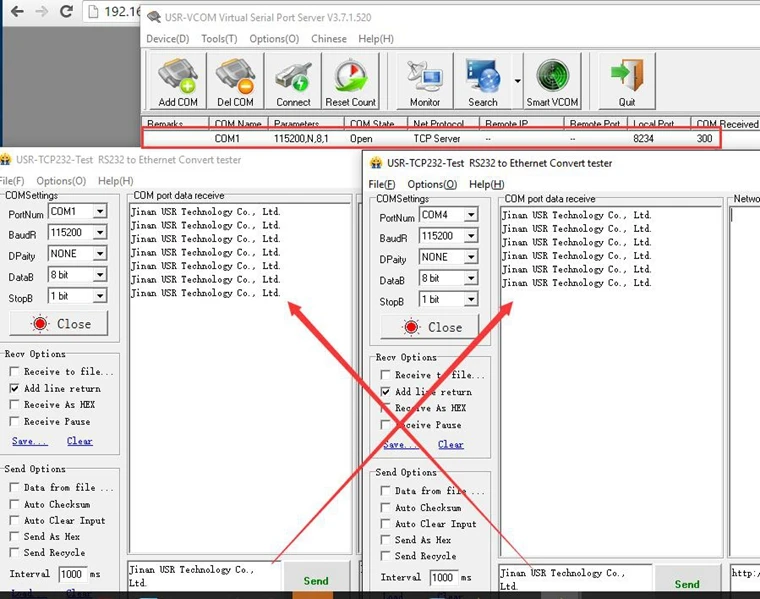Enable Receive As HEX in left window
Screen dimensions: 760x599
[15, 405]
